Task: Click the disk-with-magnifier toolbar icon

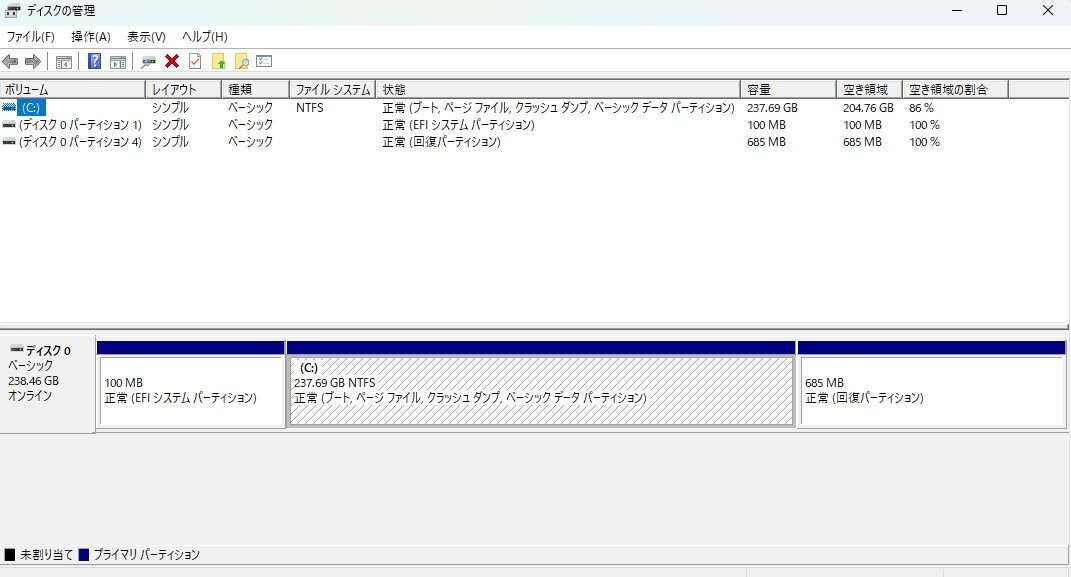Action: click(x=148, y=61)
